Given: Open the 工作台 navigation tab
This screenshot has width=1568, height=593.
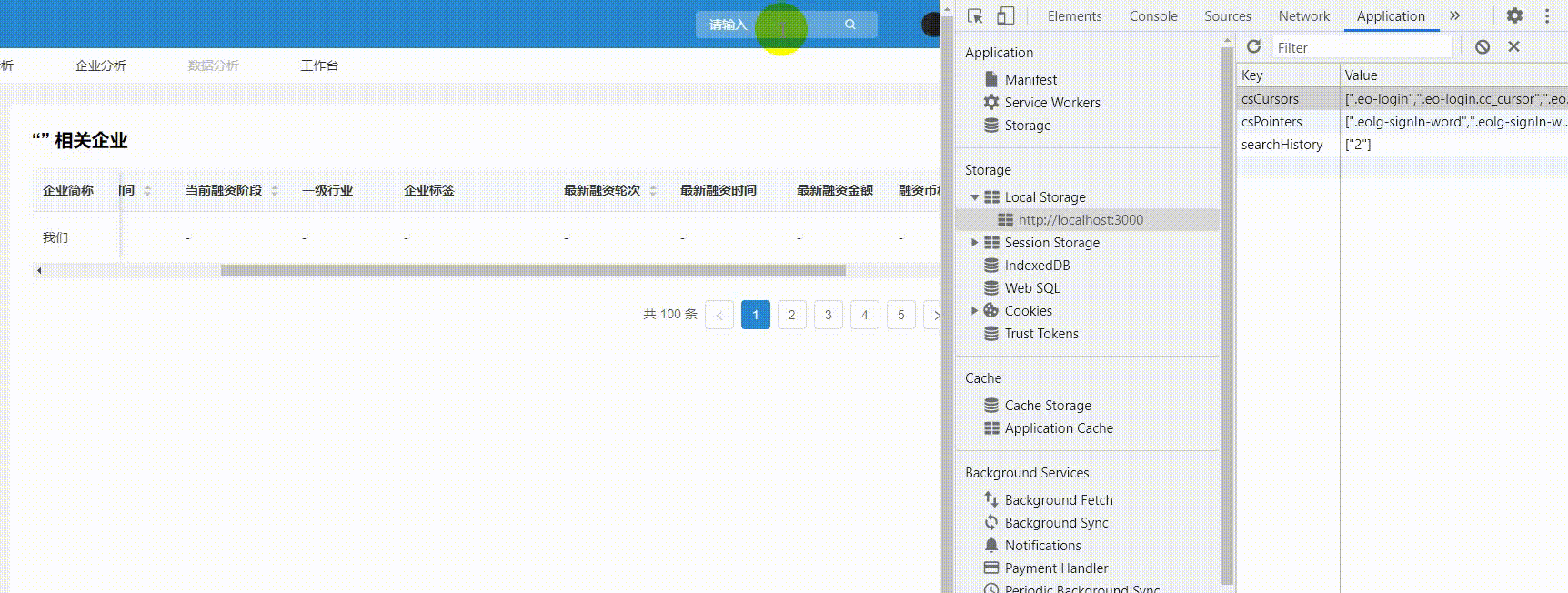Looking at the screenshot, I should 319,65.
